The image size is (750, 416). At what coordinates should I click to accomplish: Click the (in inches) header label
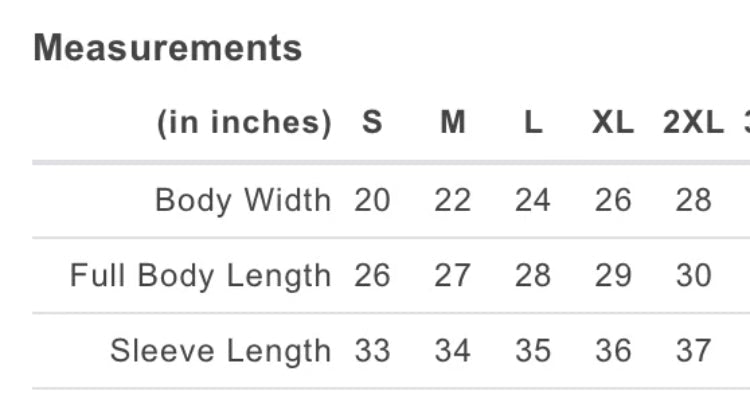[x=244, y=123]
